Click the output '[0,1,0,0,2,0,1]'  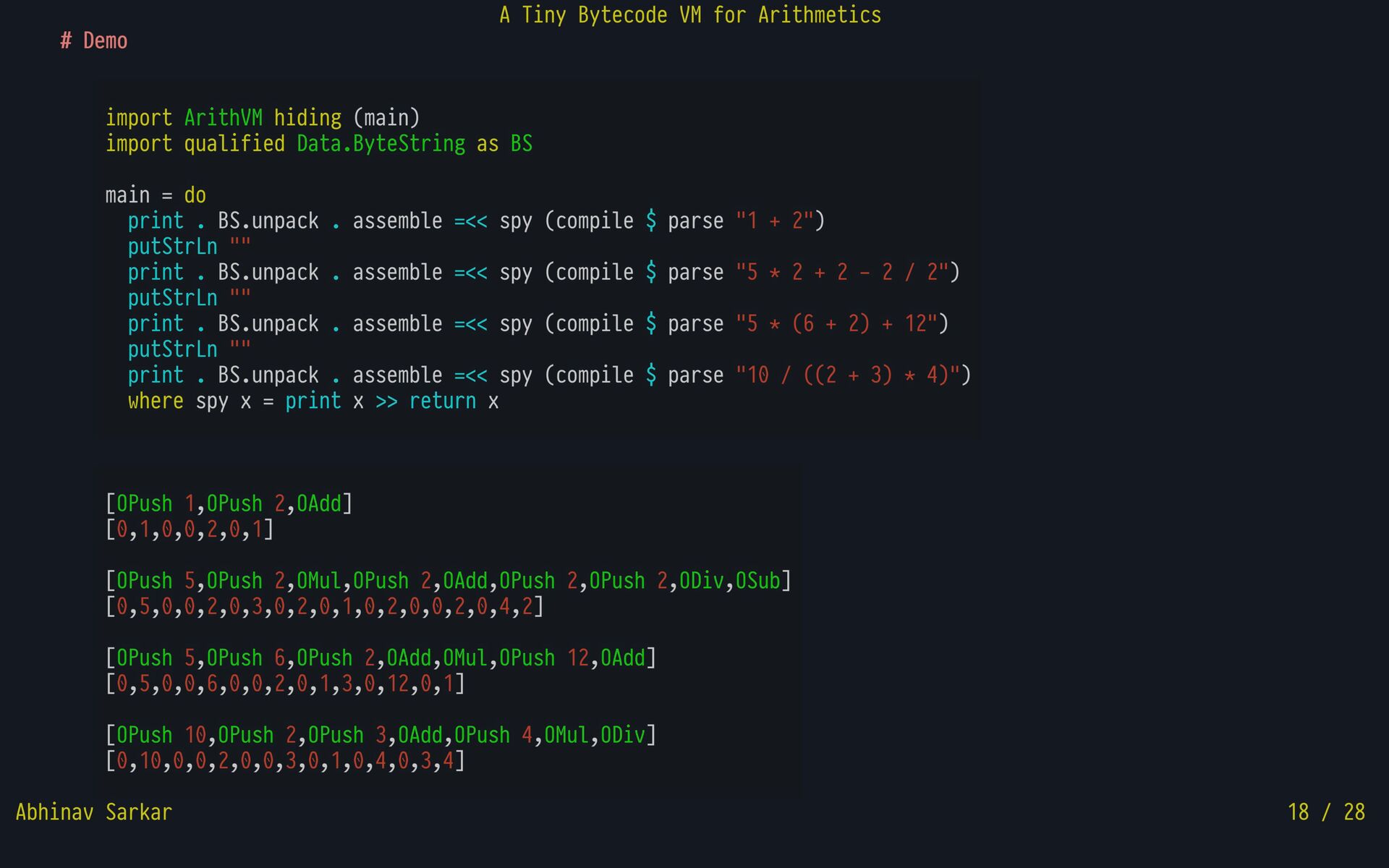pyautogui.click(x=190, y=530)
